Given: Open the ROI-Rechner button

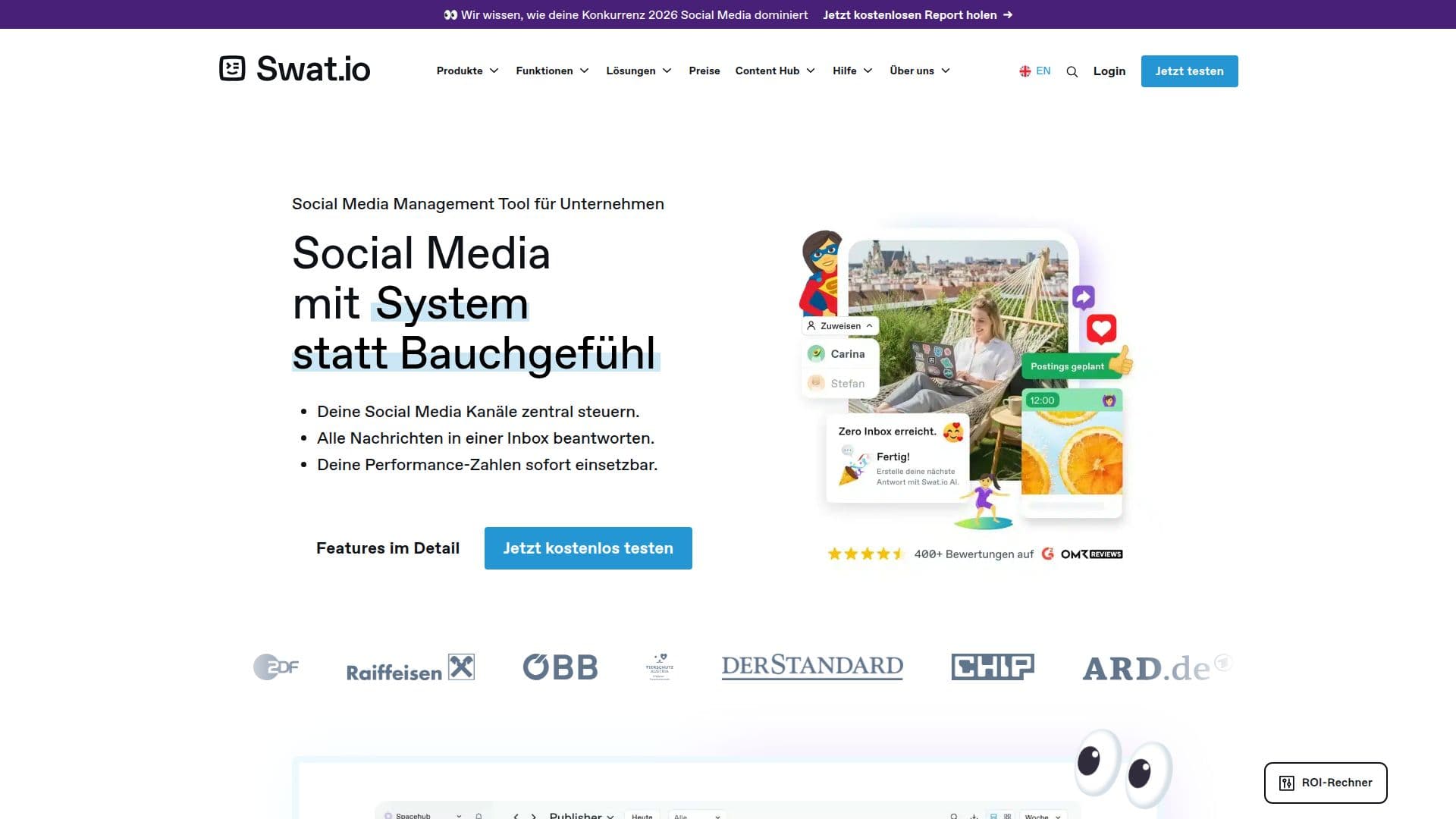Looking at the screenshot, I should coord(1326,783).
